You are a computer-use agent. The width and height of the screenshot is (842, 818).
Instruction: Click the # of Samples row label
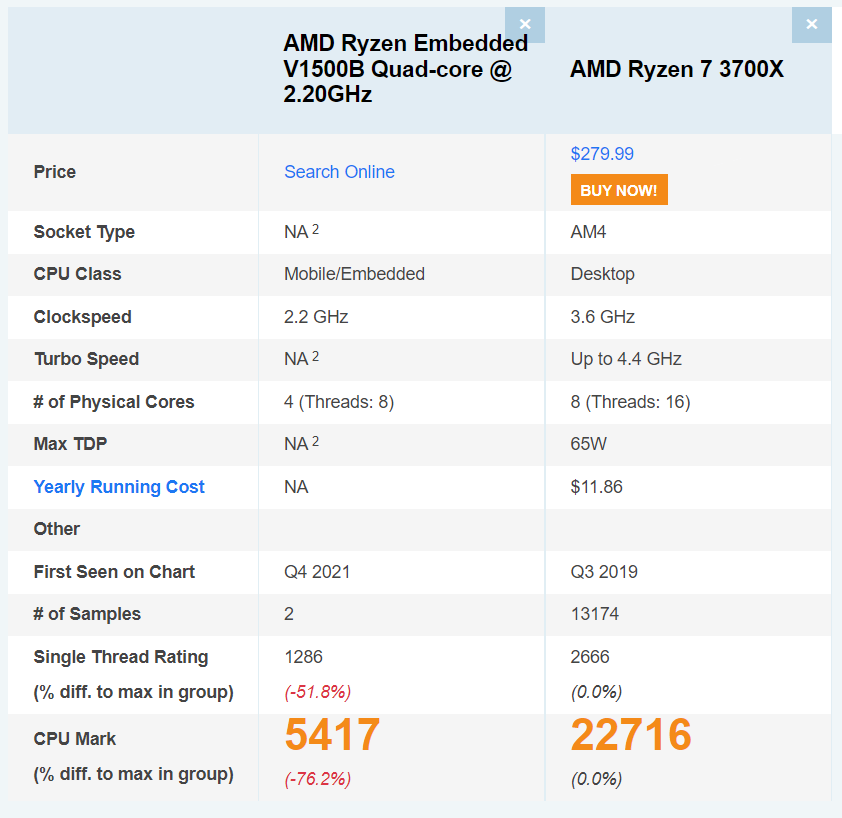(87, 614)
